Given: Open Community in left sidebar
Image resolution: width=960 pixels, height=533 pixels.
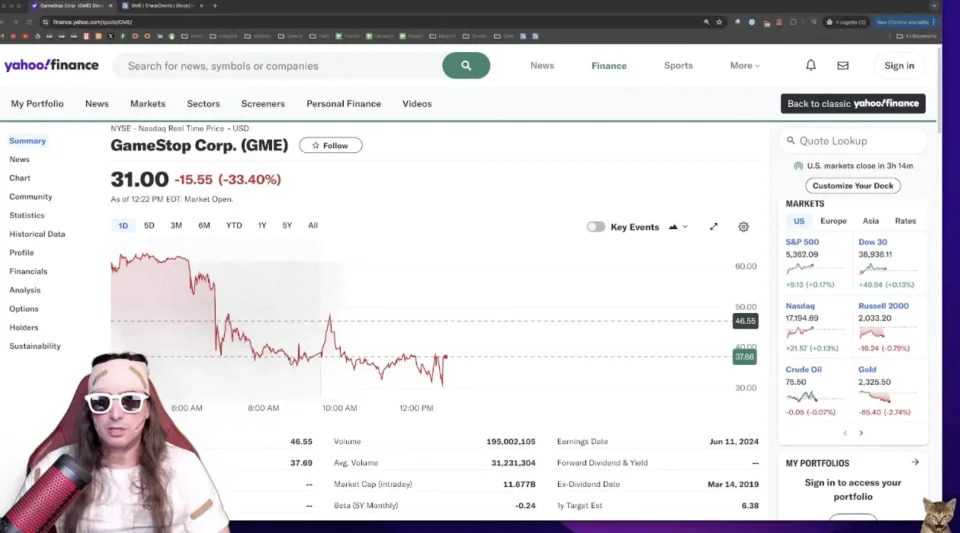Looking at the screenshot, I should [x=31, y=196].
